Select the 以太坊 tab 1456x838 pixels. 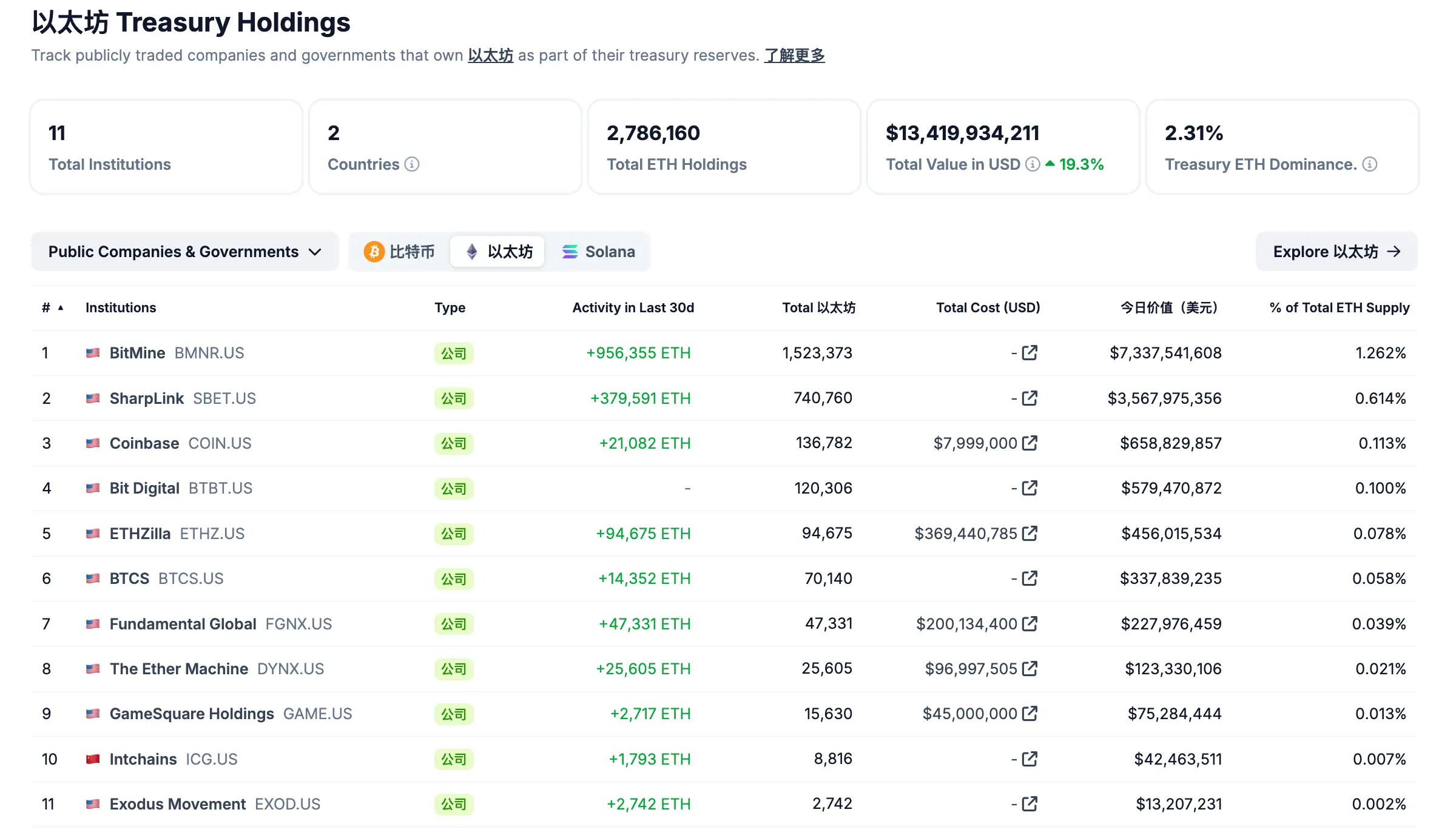click(x=498, y=252)
